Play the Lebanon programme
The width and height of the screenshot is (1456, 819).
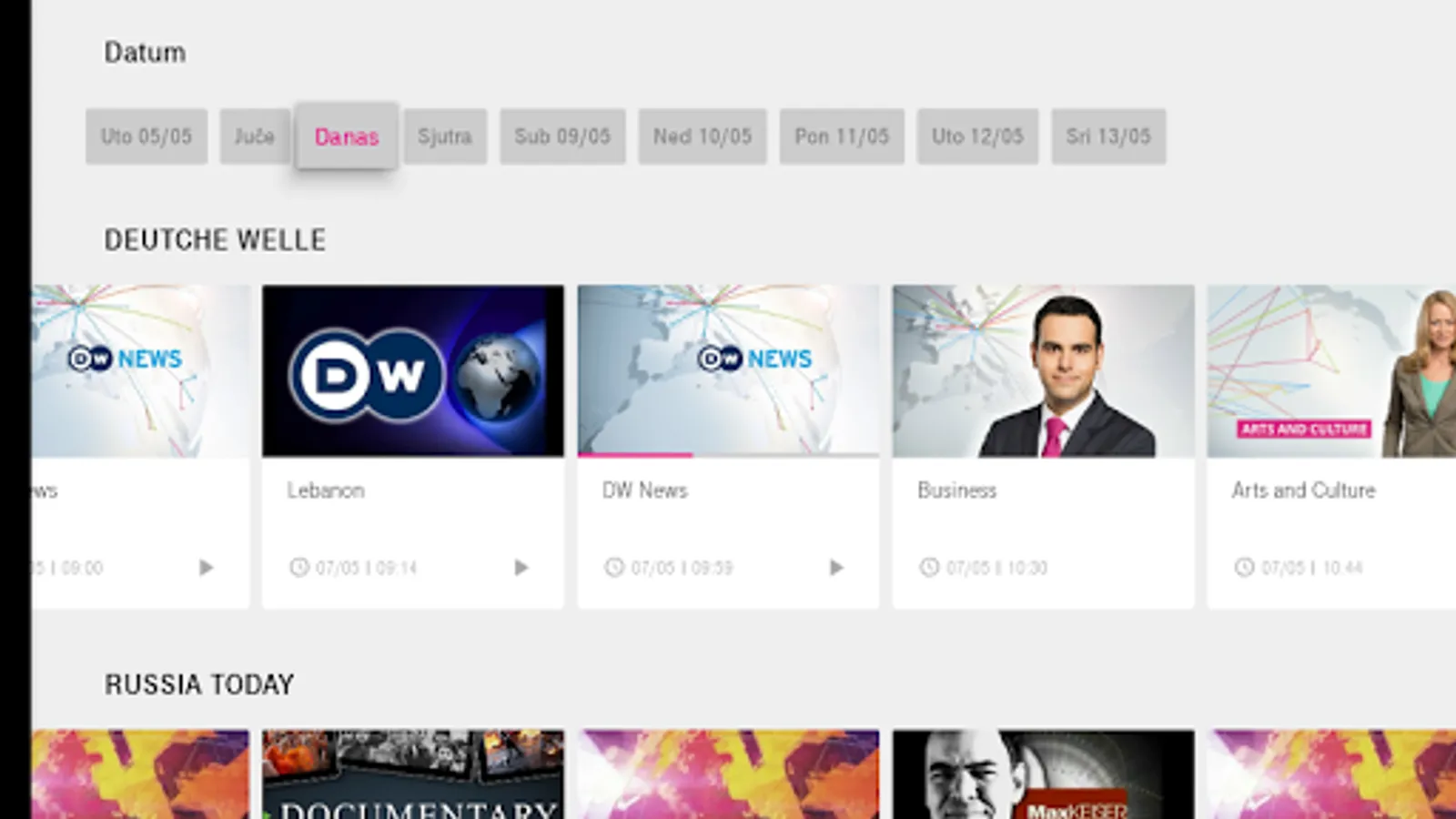point(521,568)
